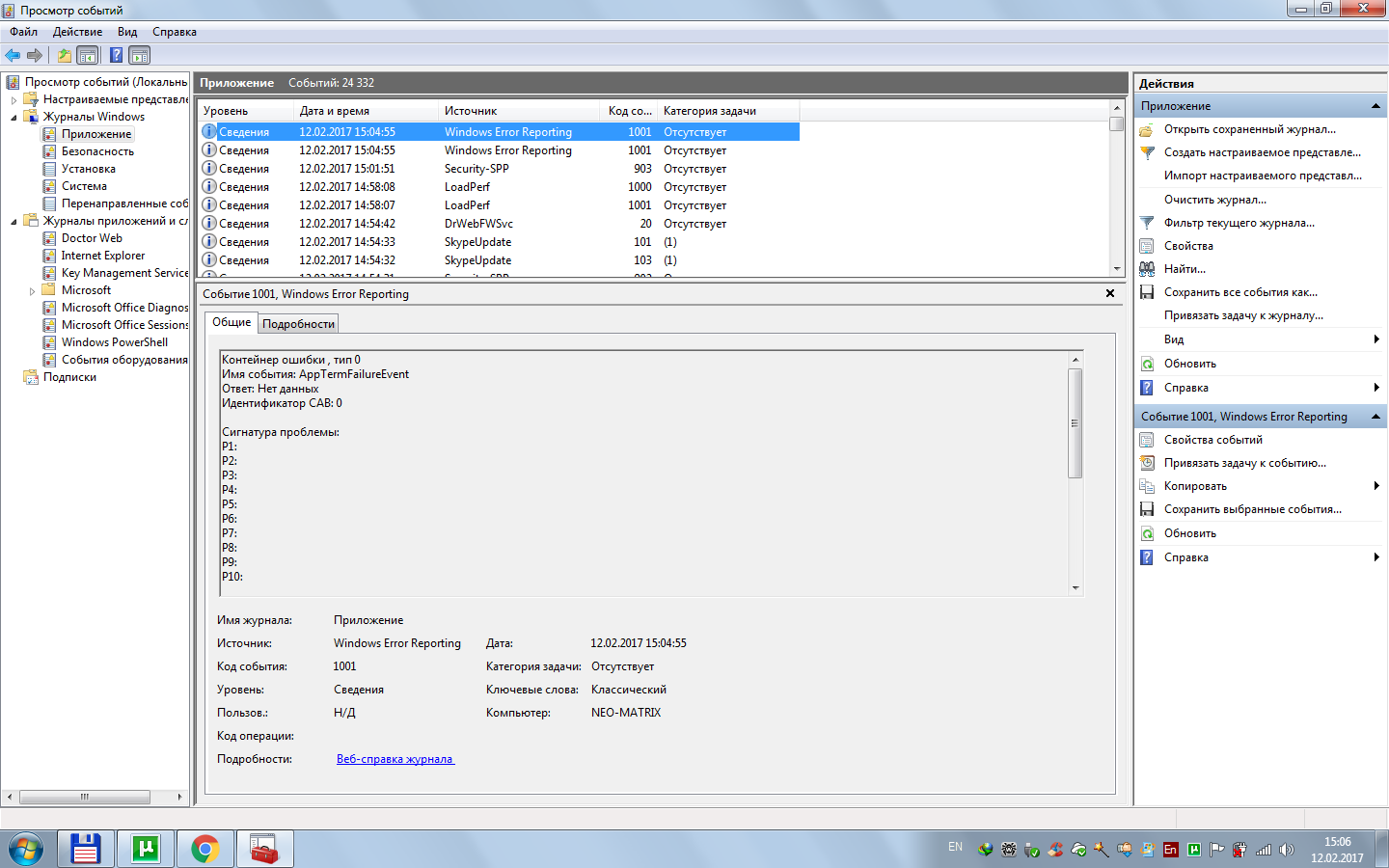The image size is (1389, 868).
Task: Toggle the console tree toolbar icon
Action: point(87,55)
